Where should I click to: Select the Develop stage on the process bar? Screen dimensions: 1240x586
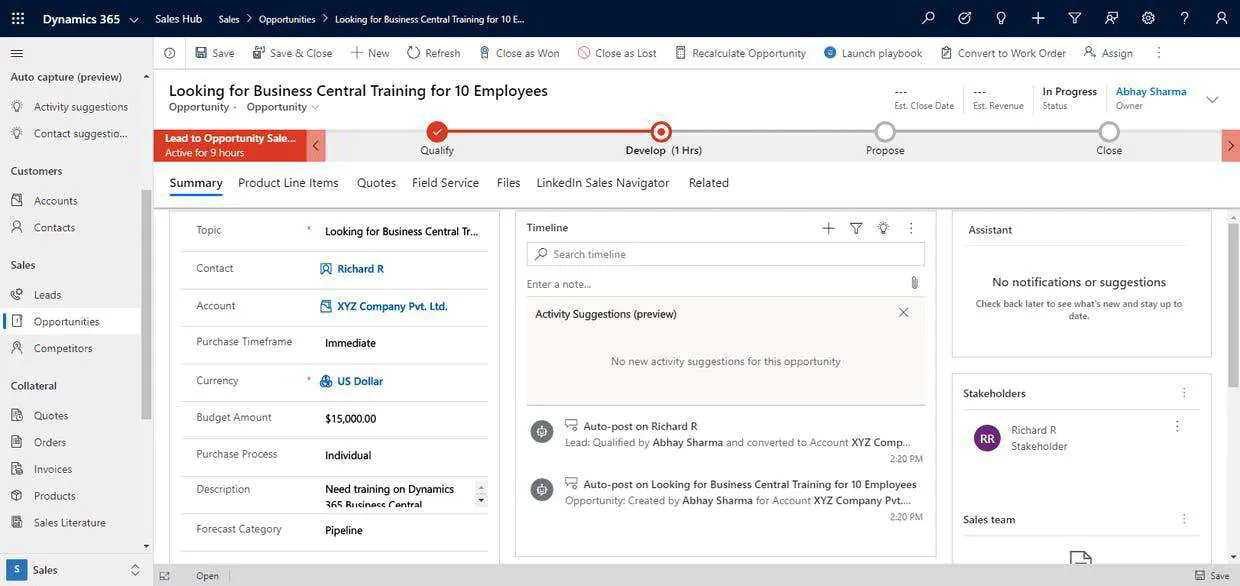click(659, 131)
